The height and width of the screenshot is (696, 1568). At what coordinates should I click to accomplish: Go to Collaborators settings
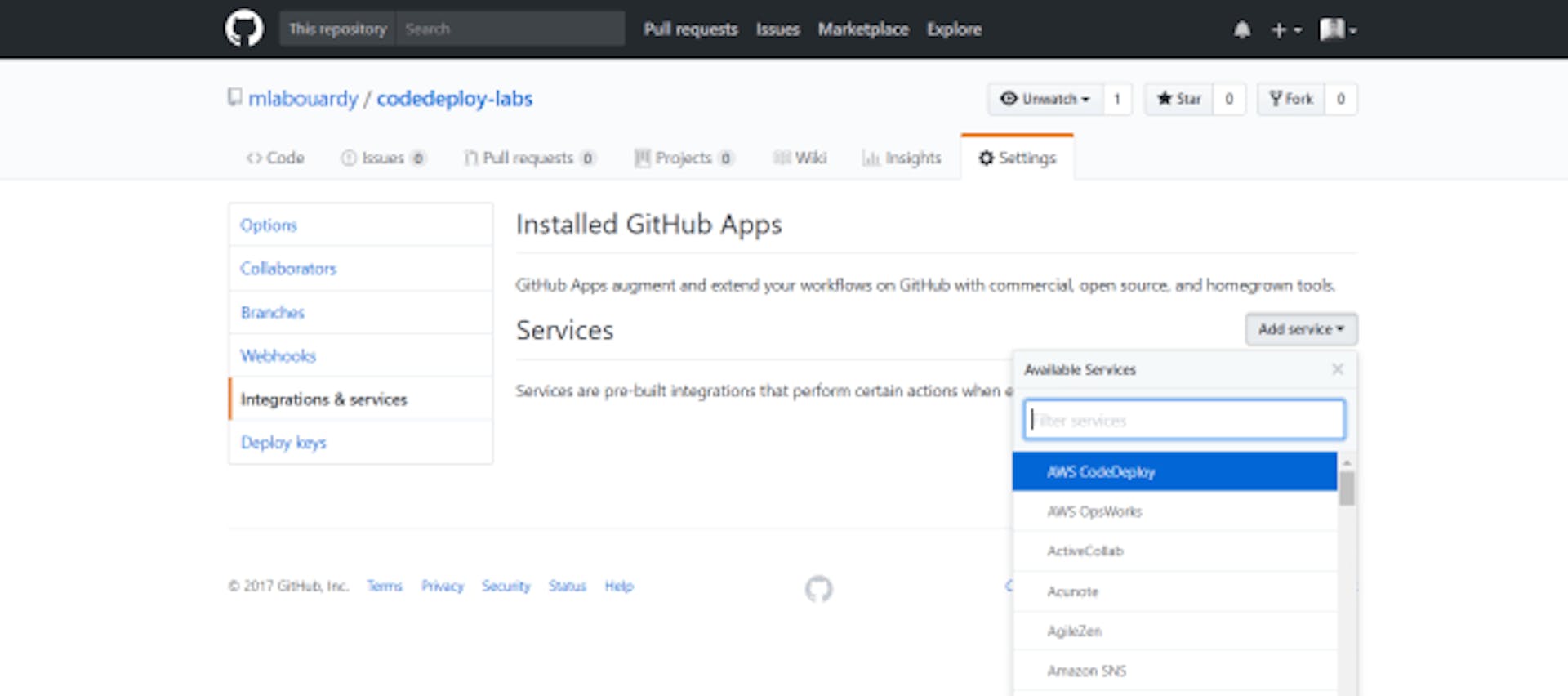(360, 269)
